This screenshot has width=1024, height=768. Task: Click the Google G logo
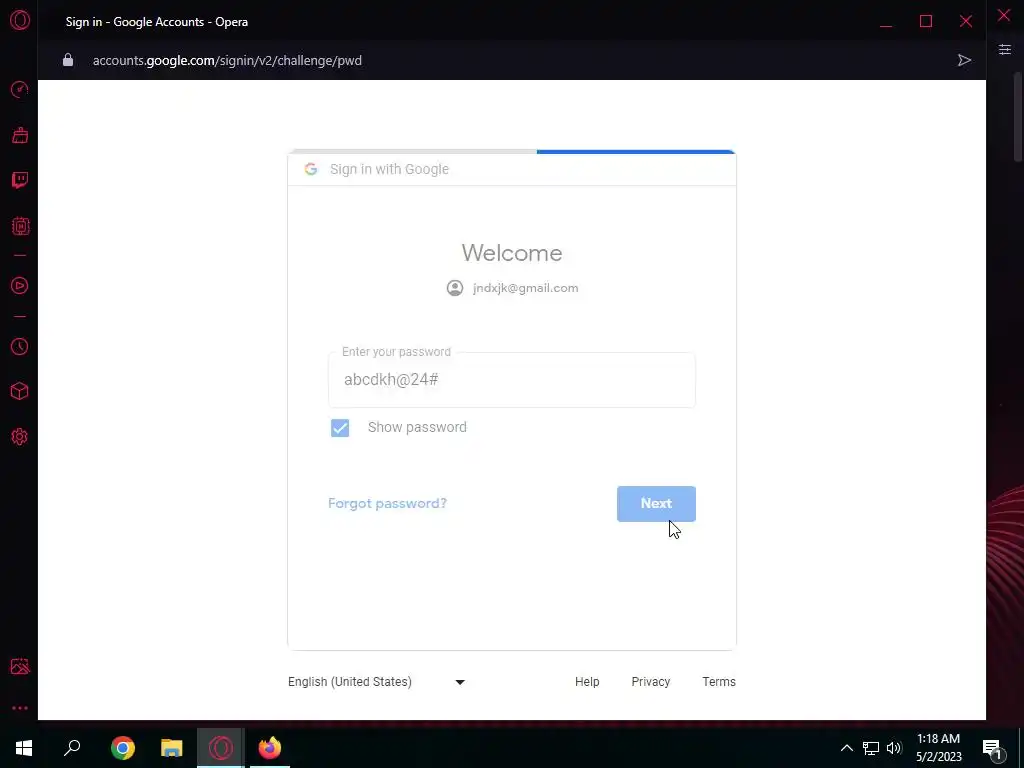311,169
